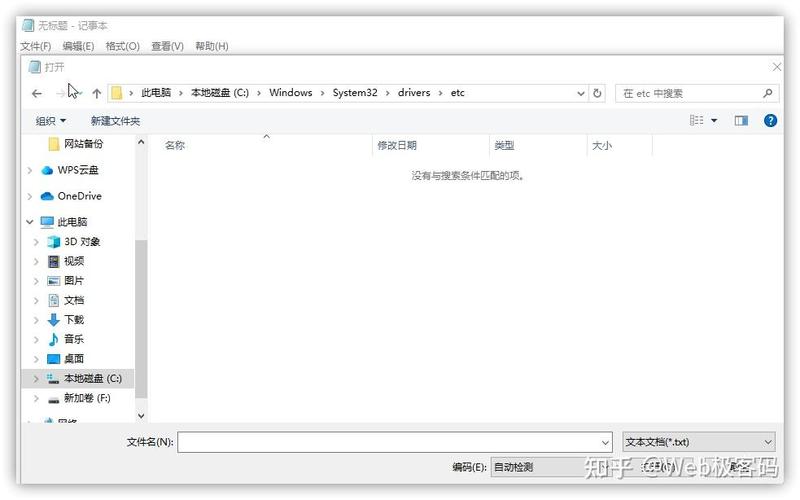Toggle the preview pane icon
The width and height of the screenshot is (800, 500).
[741, 120]
